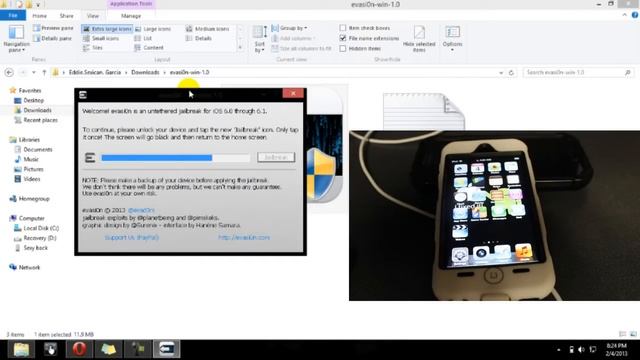Open the Manage ribbon tab
Image resolution: width=640 pixels, height=360 pixels.
coord(131,16)
